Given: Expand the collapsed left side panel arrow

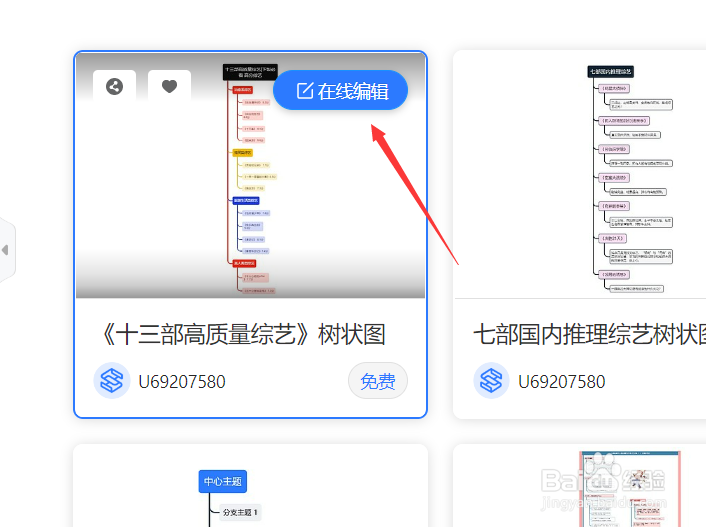Looking at the screenshot, I should (x=5, y=250).
